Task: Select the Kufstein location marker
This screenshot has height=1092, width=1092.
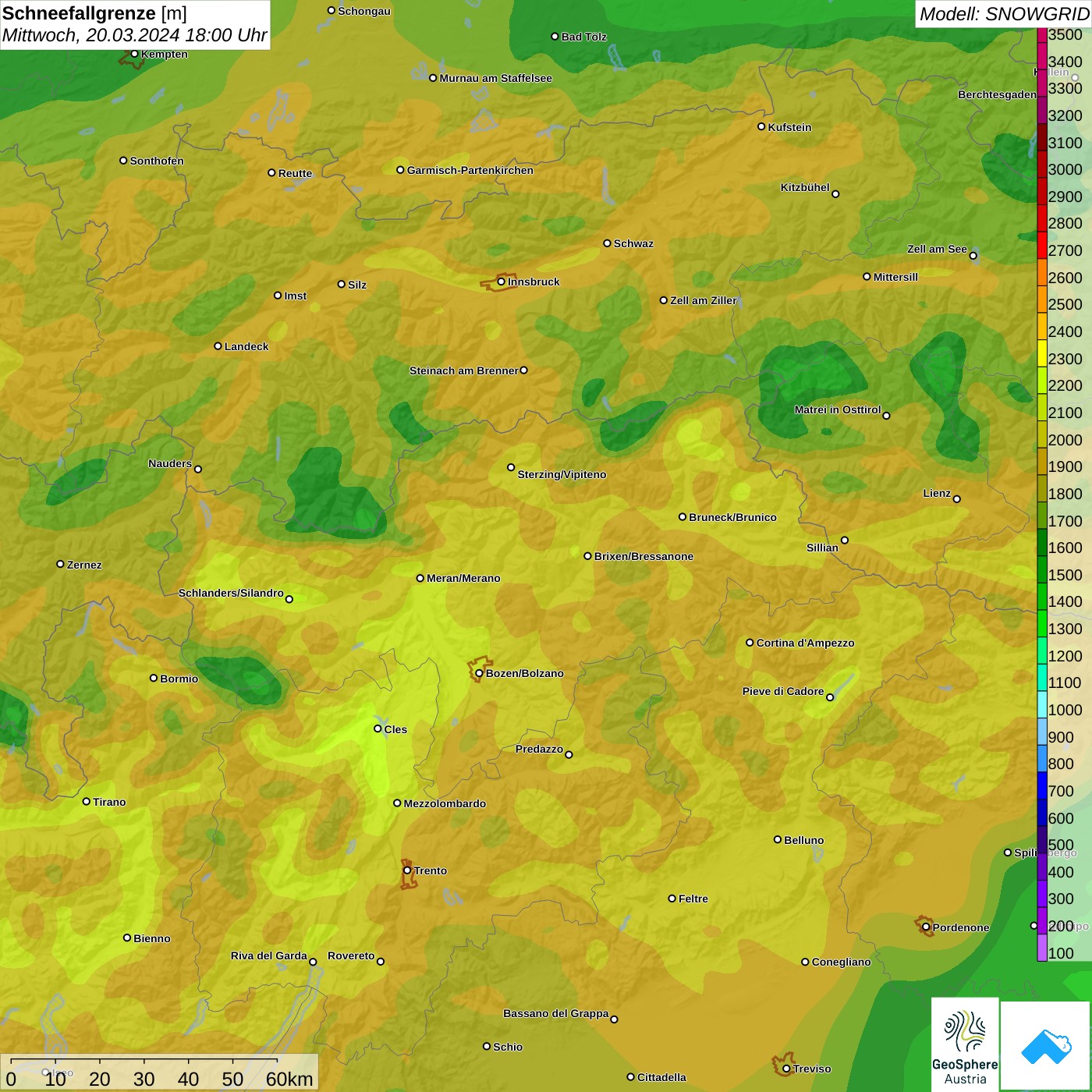Action: coord(761,126)
